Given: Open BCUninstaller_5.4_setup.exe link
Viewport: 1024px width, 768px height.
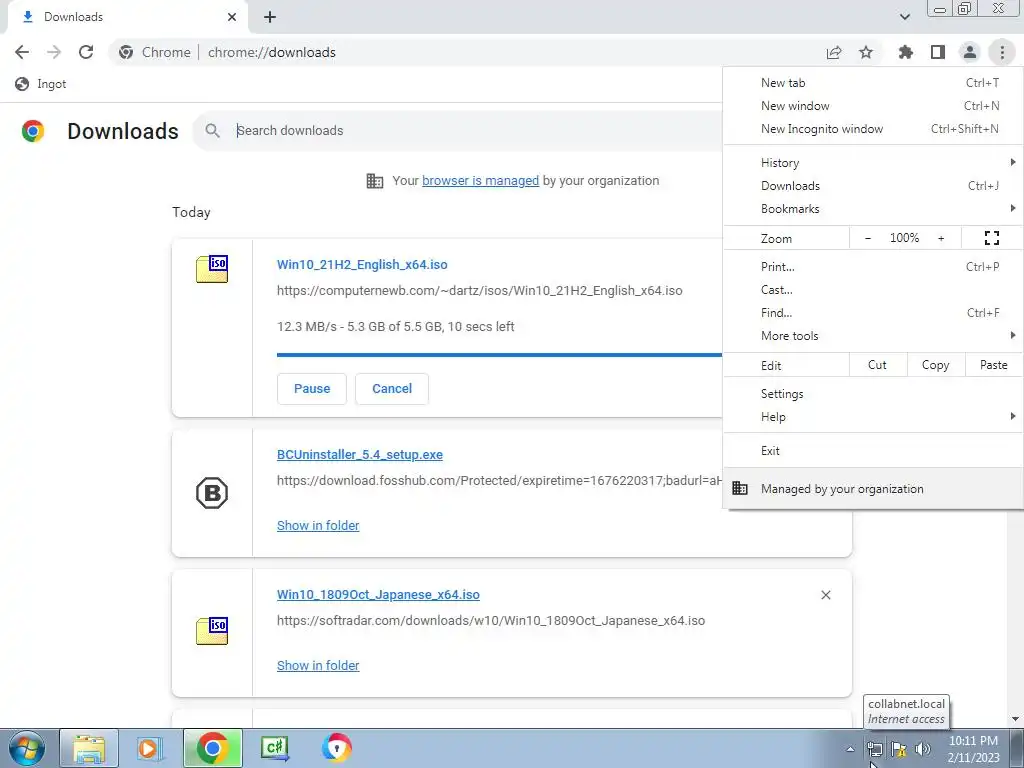Looking at the screenshot, I should tap(360, 455).
